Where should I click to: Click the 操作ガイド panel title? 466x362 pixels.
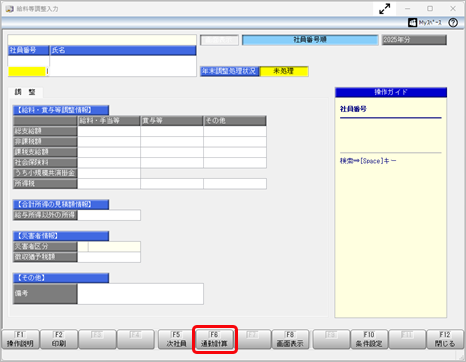click(x=391, y=92)
